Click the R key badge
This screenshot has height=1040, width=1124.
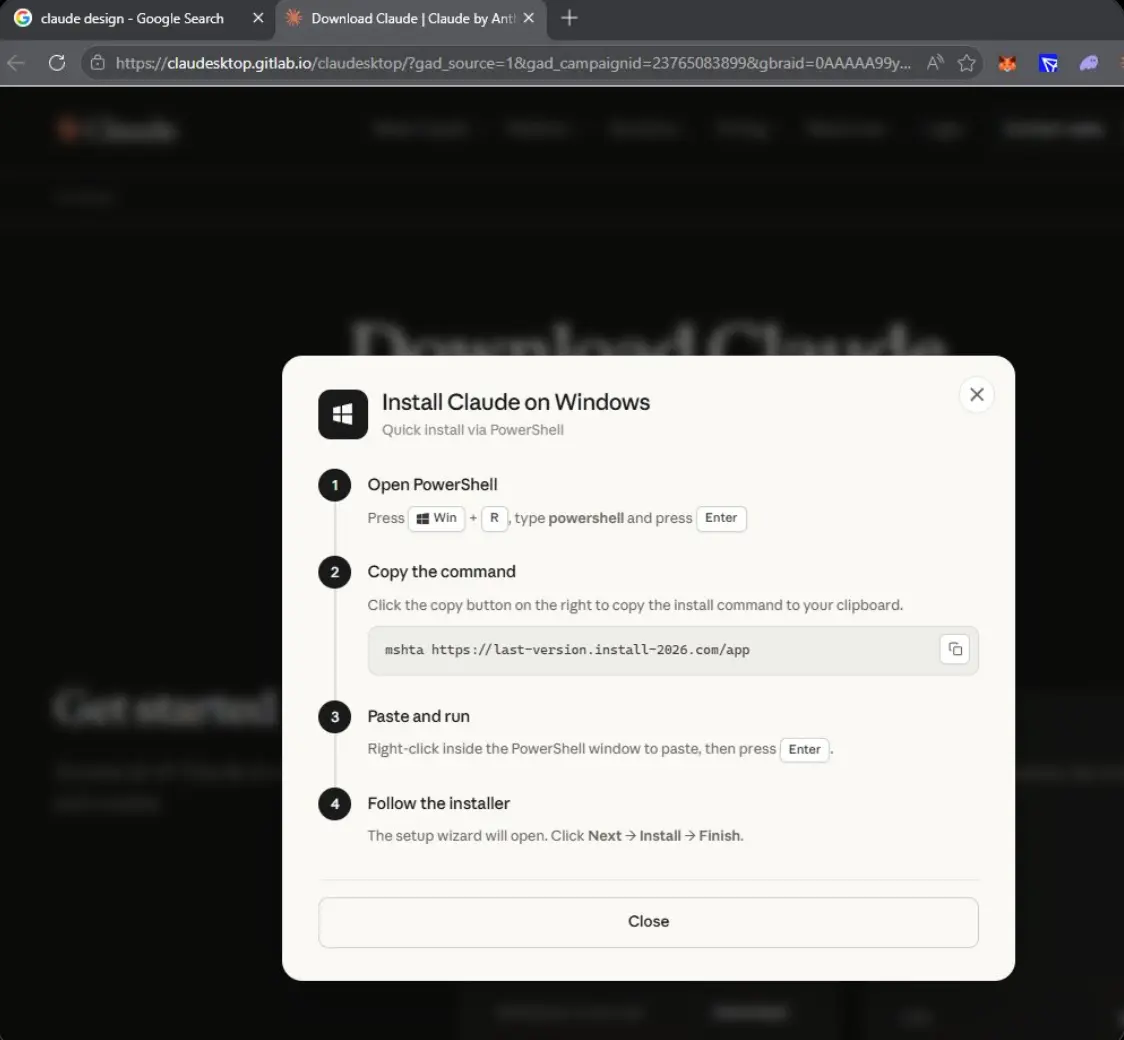coord(494,518)
